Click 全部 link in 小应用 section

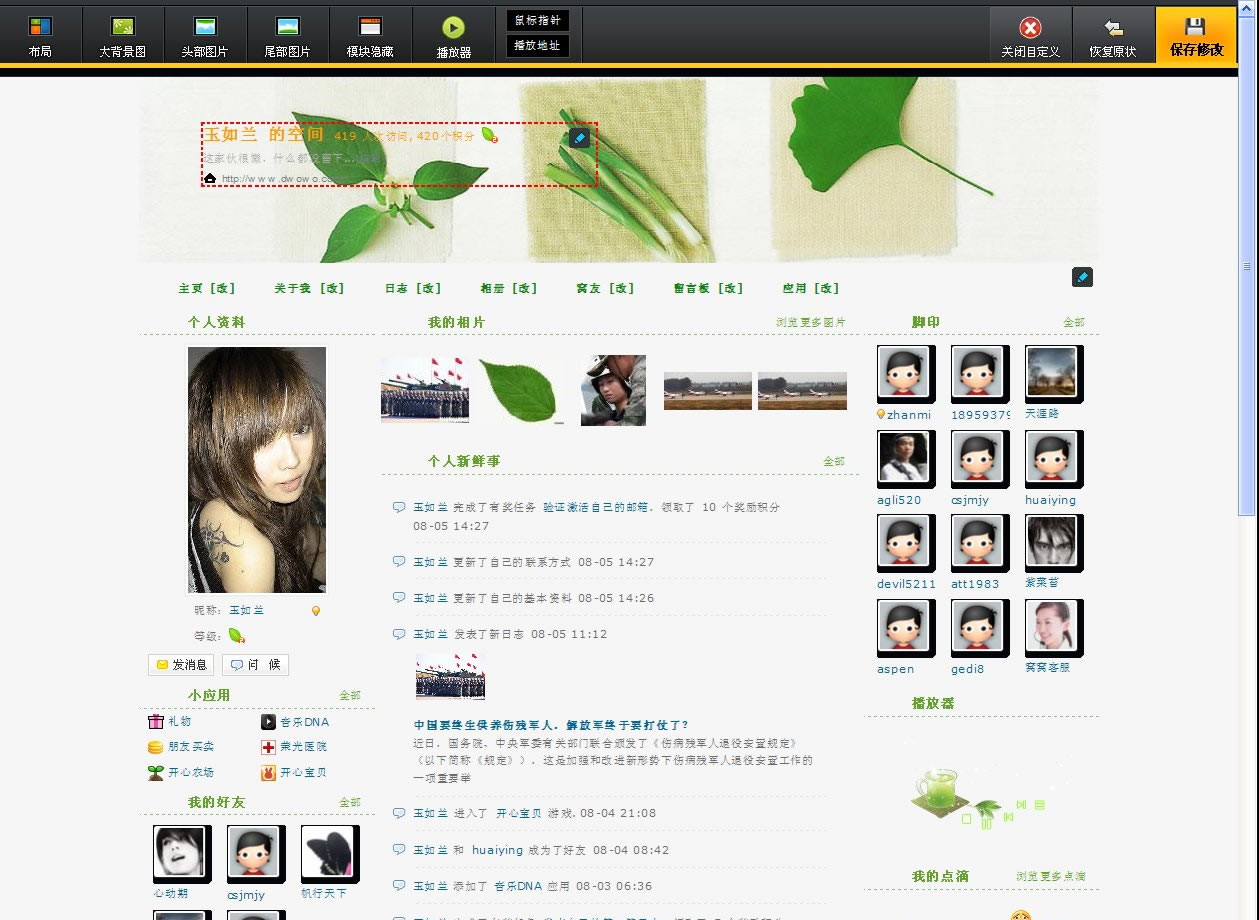[x=350, y=695]
